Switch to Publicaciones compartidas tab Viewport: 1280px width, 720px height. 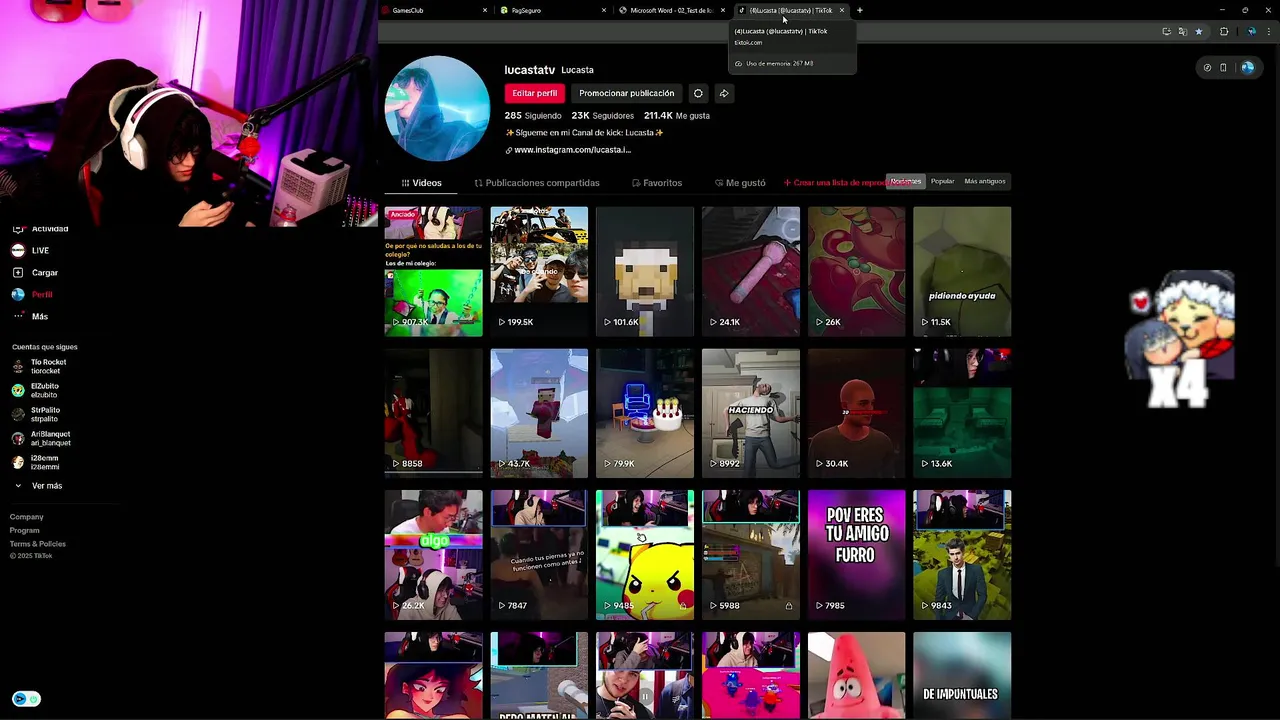537,183
